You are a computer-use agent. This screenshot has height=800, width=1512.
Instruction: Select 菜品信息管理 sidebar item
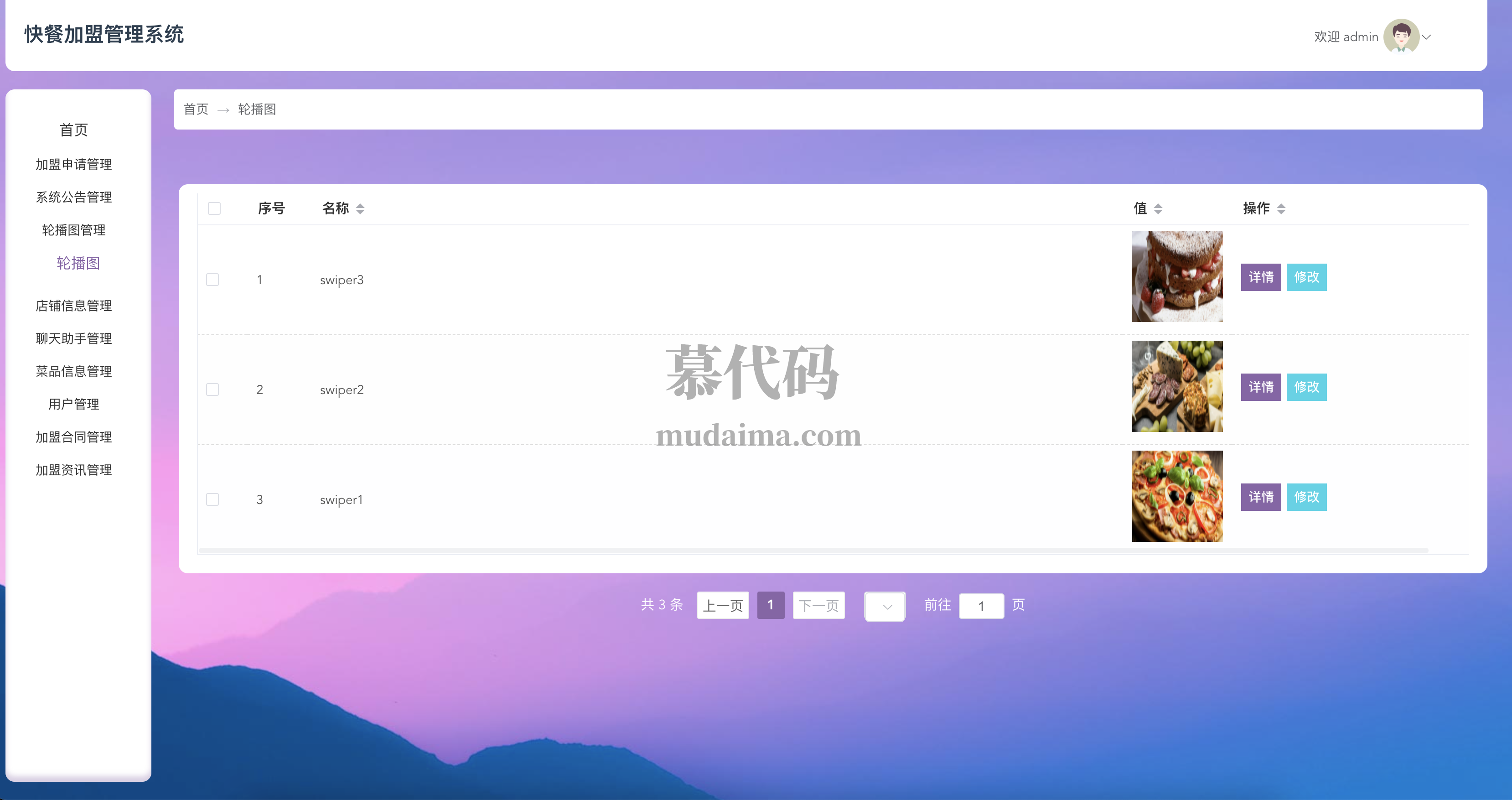pos(74,372)
